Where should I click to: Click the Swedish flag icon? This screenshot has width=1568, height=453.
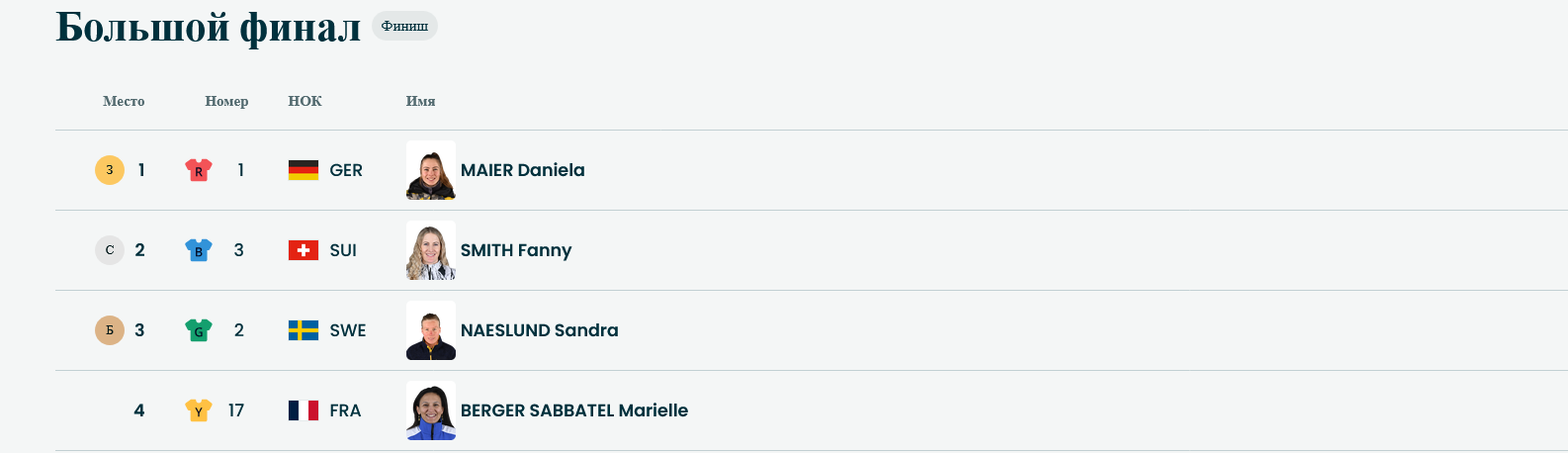click(304, 330)
